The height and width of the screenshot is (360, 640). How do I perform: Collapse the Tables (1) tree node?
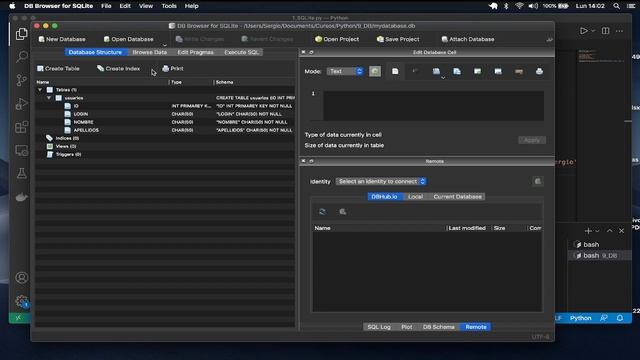pyautogui.click(x=40, y=89)
